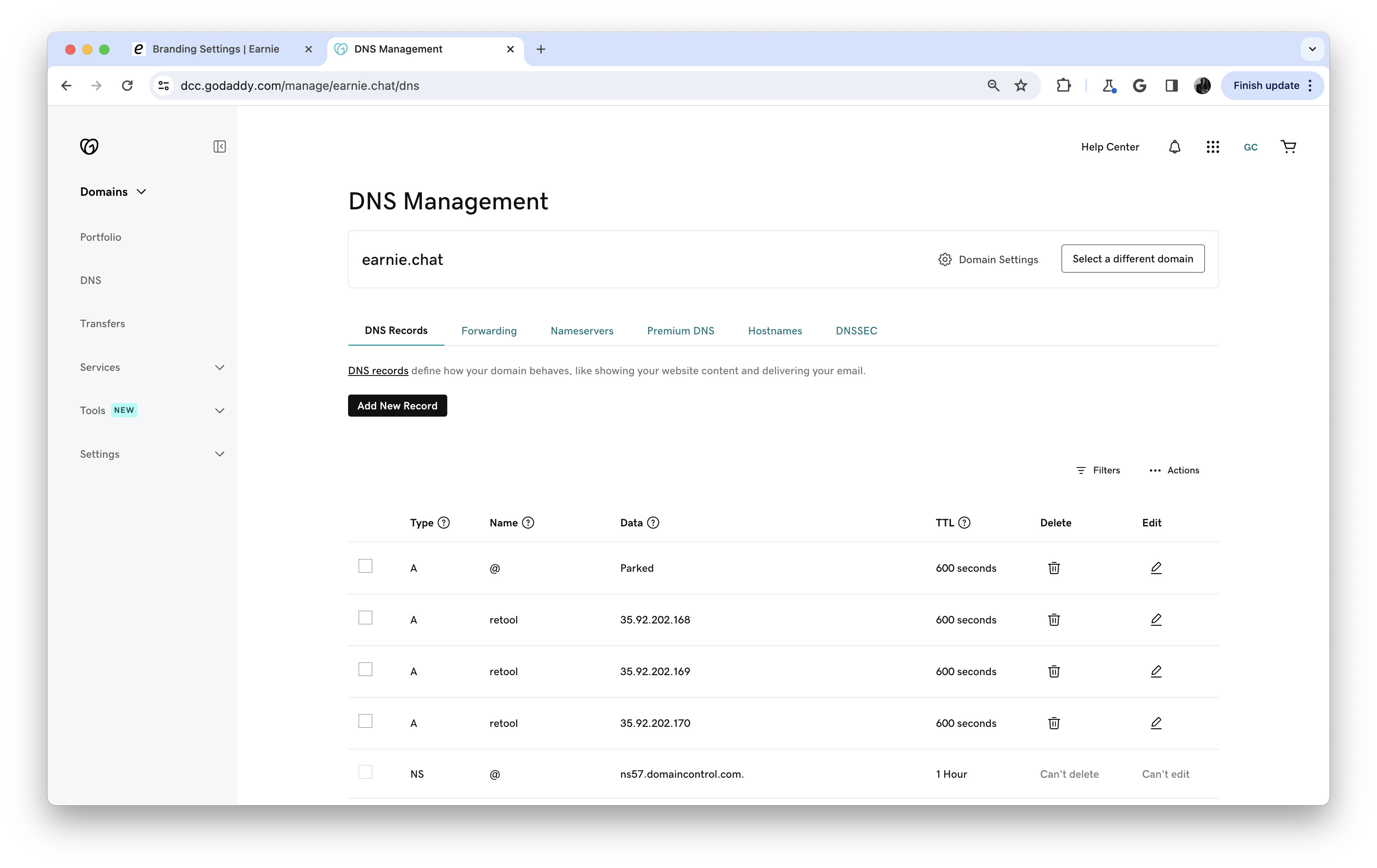1377x868 pixels.
Task: Click the TTL column help icon
Action: pos(964,523)
